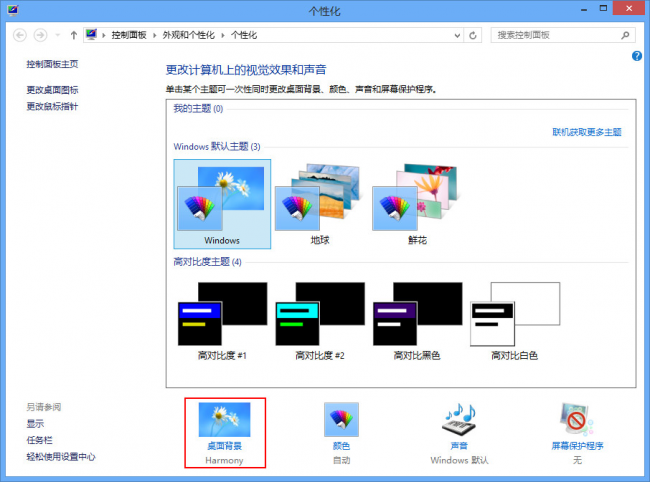
Task: Open 任务栏 under See also
Action: tap(39, 440)
